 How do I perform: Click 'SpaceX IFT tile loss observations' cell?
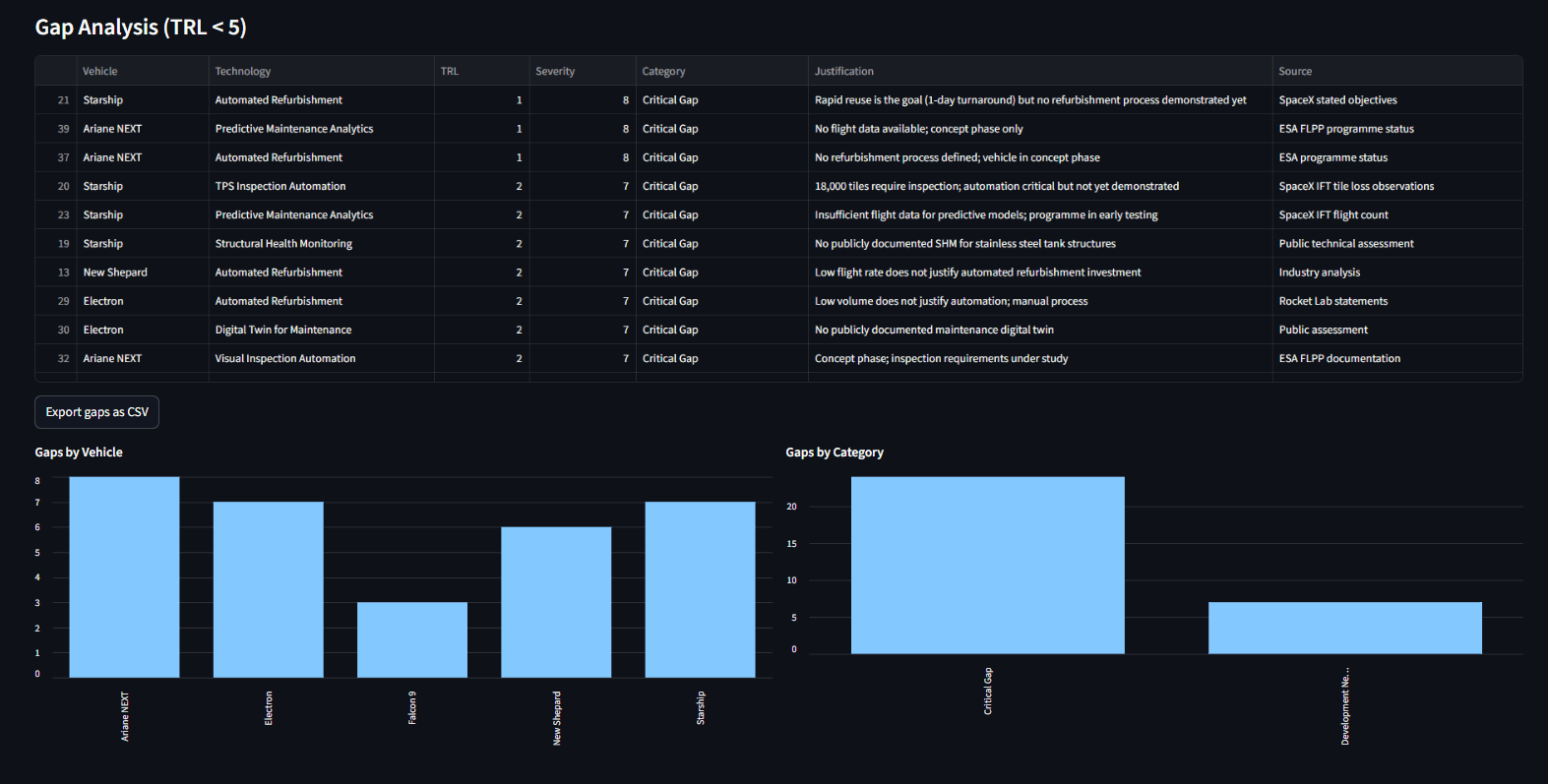[x=1397, y=186]
